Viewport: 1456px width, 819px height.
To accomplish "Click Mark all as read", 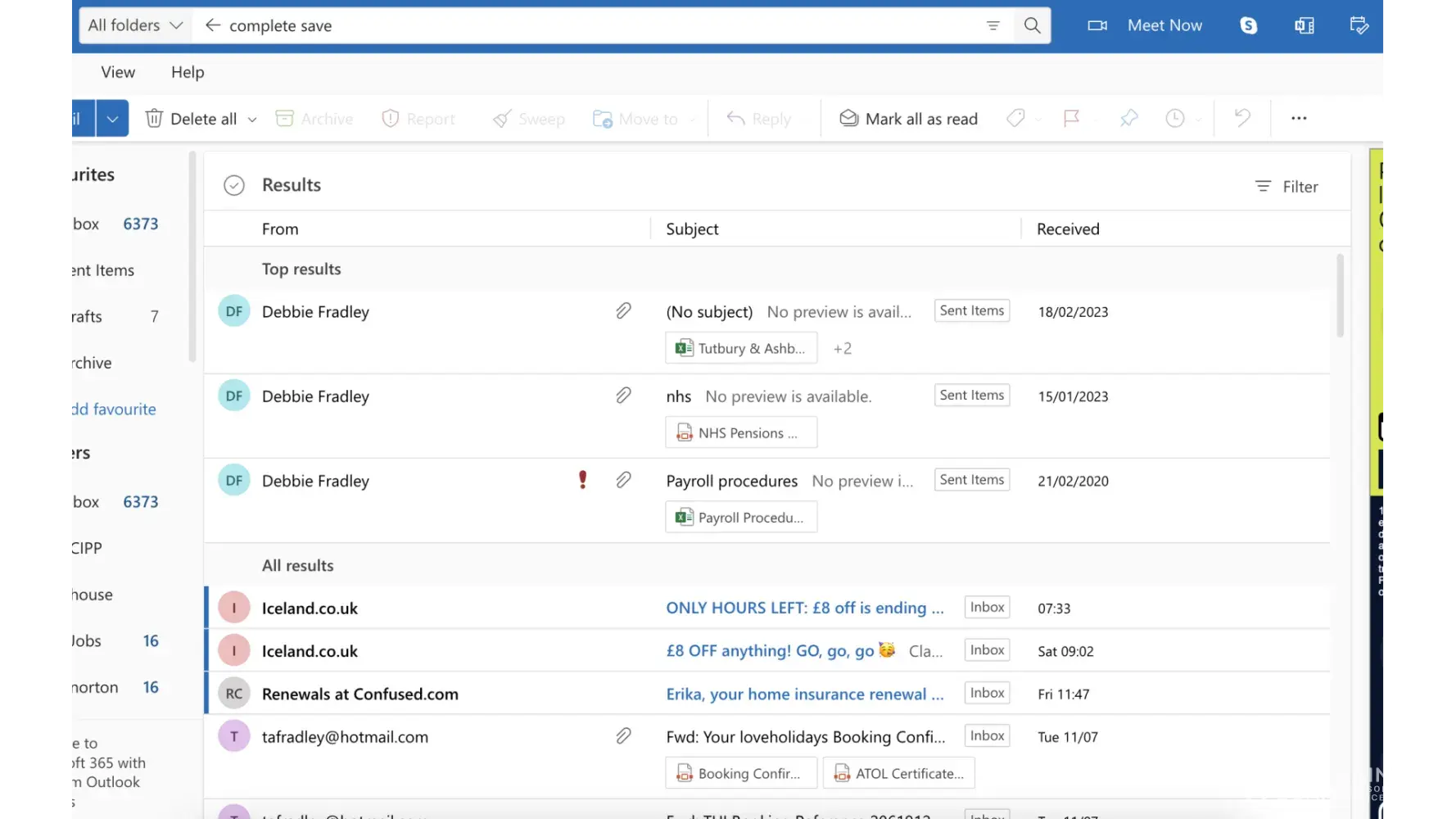I will coord(909,119).
